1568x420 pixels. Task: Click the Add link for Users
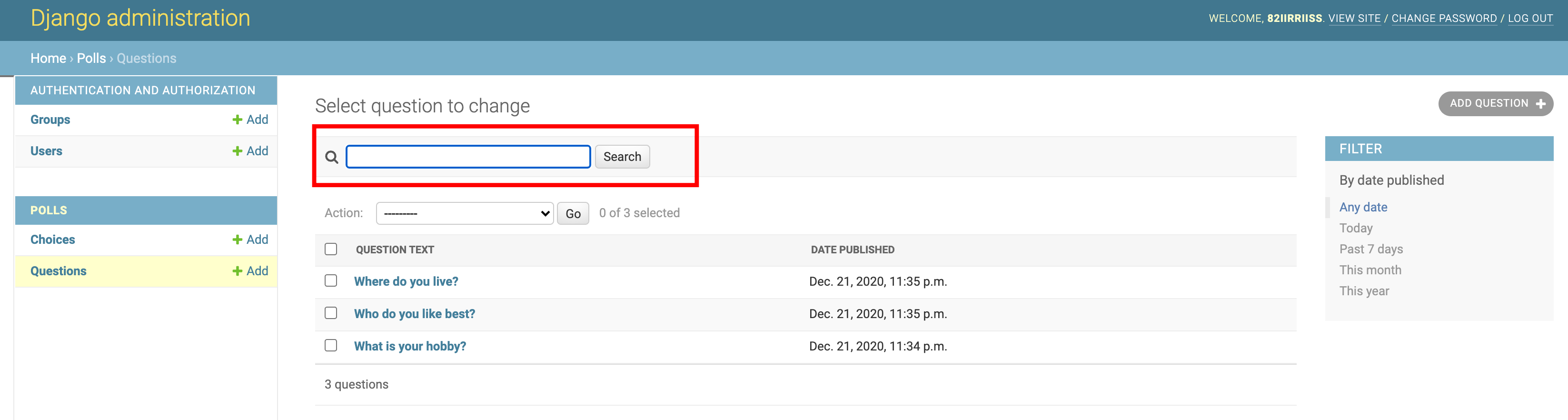pos(250,151)
